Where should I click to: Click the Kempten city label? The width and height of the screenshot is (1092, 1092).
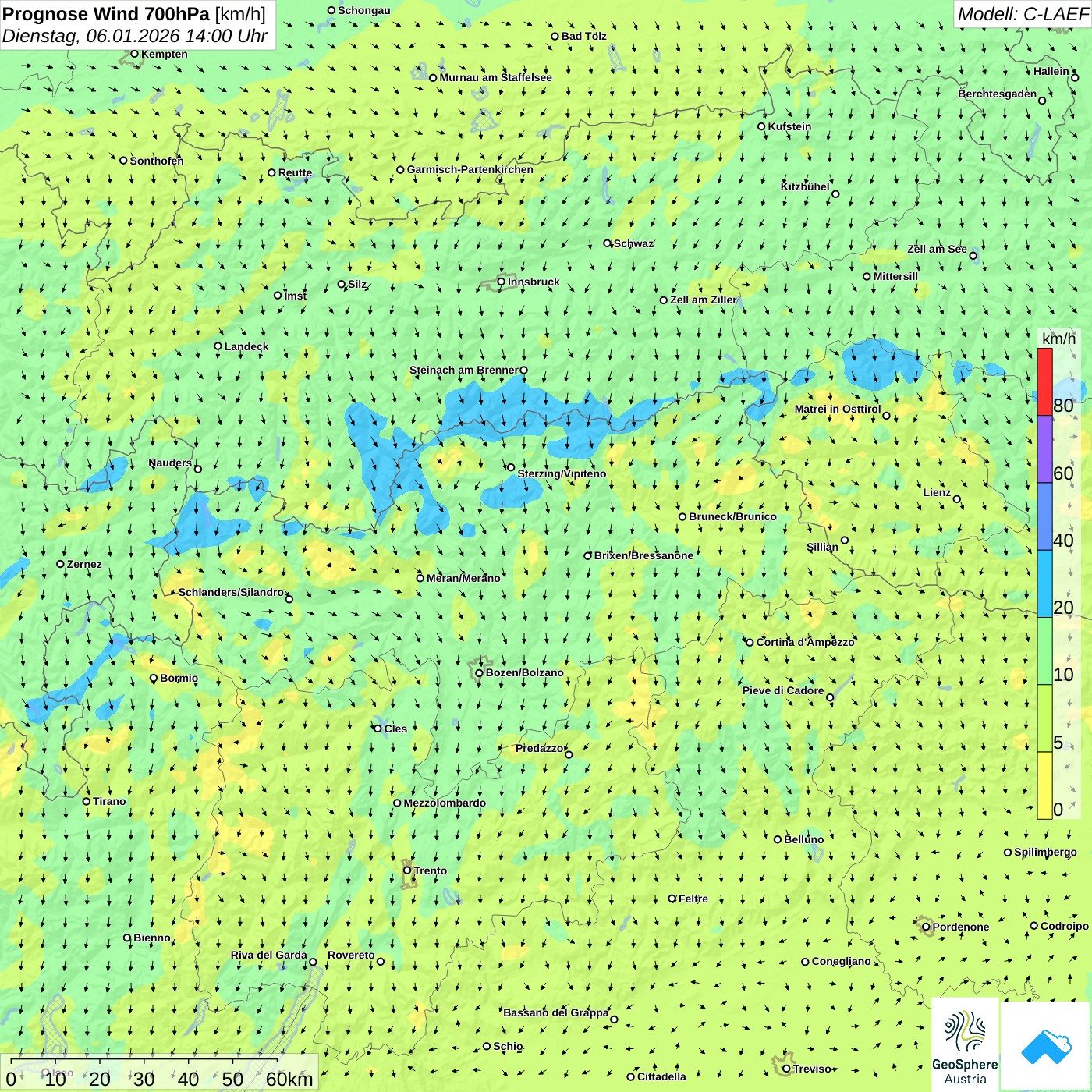[x=165, y=54]
